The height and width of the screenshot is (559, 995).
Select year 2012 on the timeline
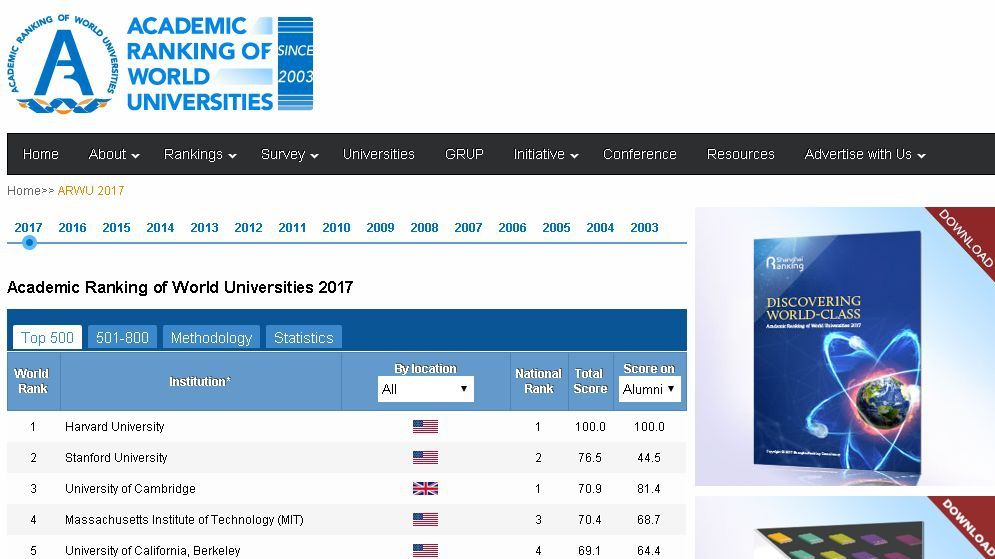point(248,227)
